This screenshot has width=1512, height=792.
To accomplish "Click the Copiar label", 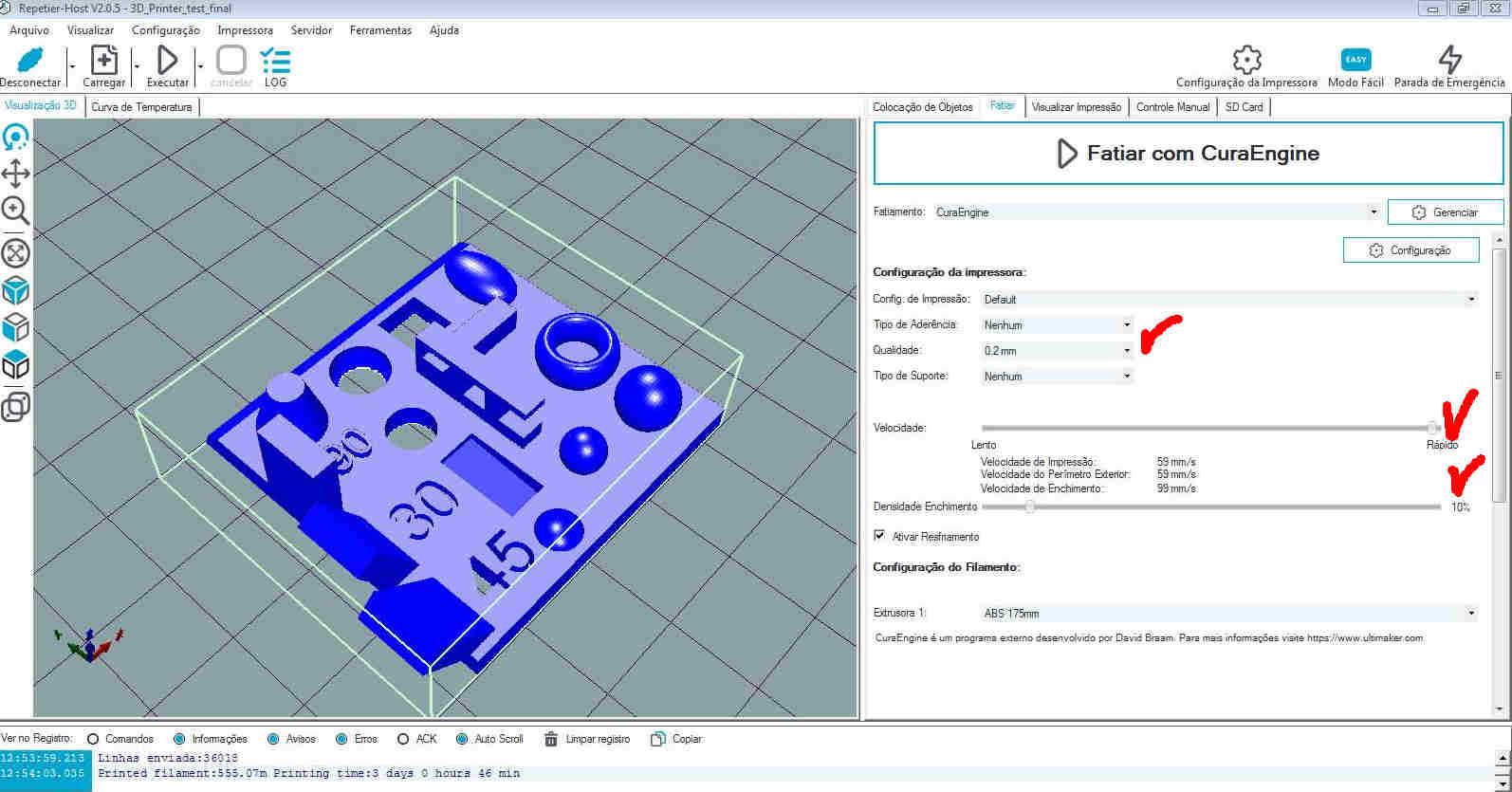I will (x=687, y=739).
